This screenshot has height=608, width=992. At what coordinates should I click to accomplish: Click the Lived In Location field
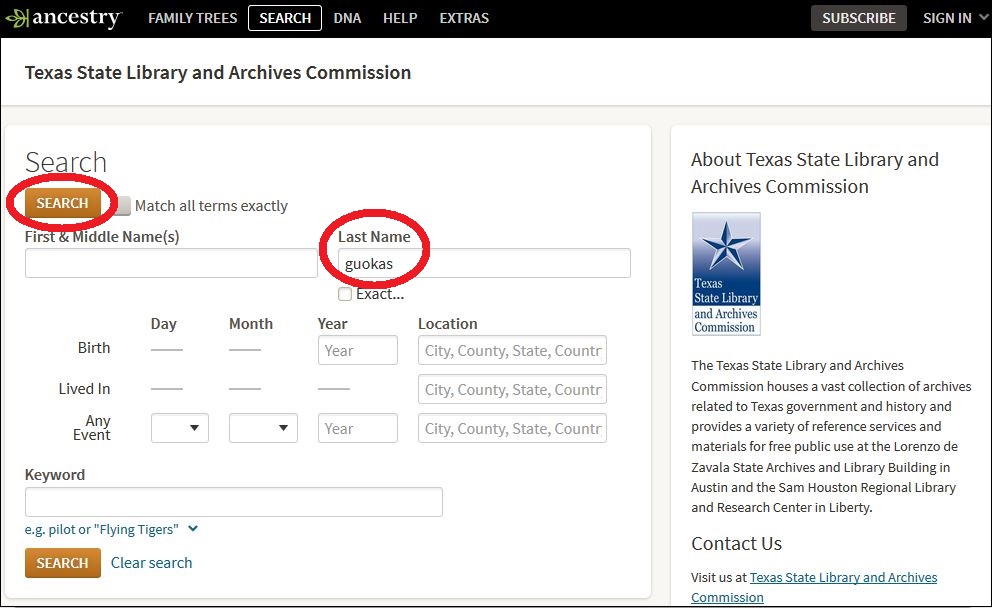pos(512,390)
